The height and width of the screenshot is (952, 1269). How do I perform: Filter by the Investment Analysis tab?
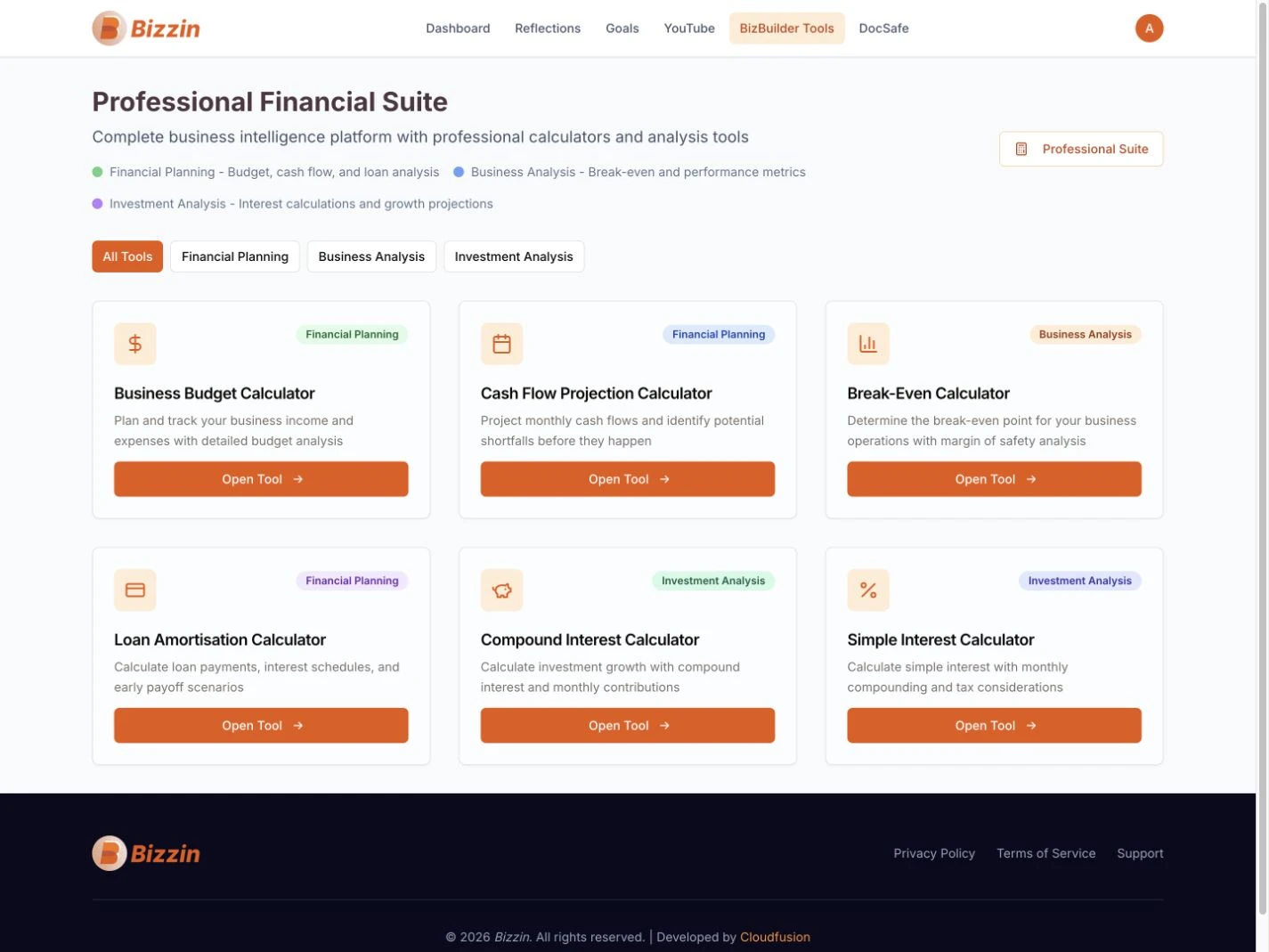[514, 256]
